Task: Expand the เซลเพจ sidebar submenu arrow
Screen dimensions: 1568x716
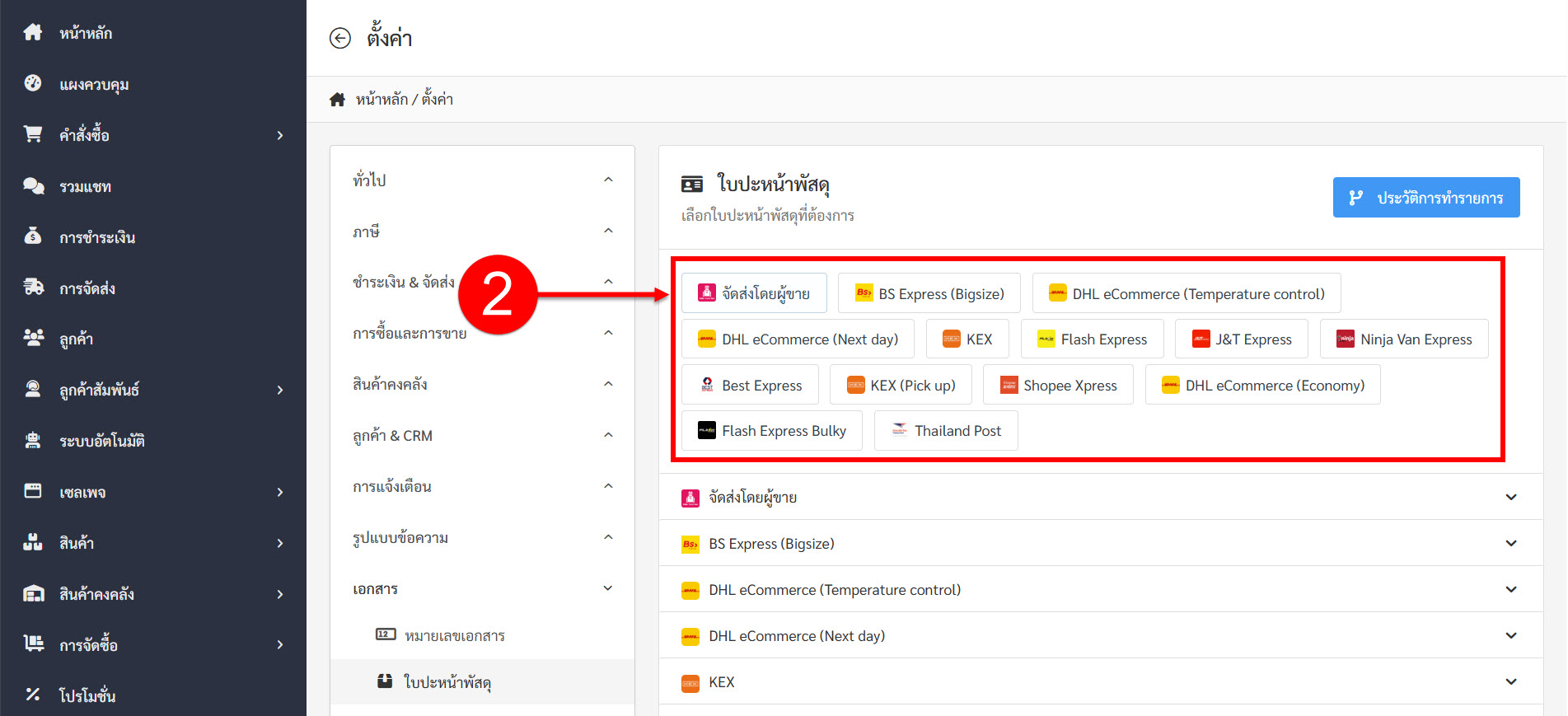Action: coord(280,492)
